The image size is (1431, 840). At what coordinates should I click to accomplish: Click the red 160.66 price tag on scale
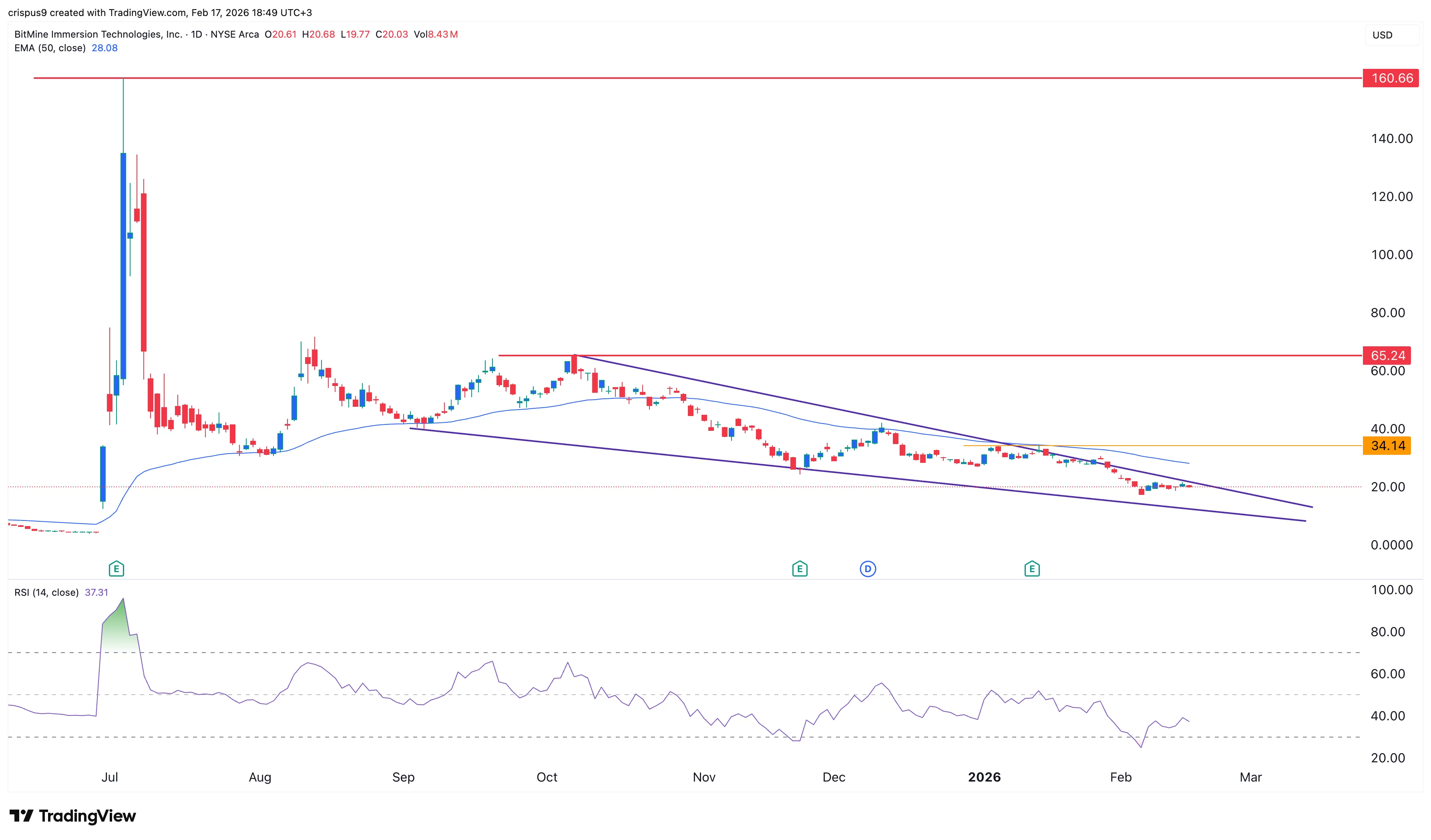(x=1391, y=78)
